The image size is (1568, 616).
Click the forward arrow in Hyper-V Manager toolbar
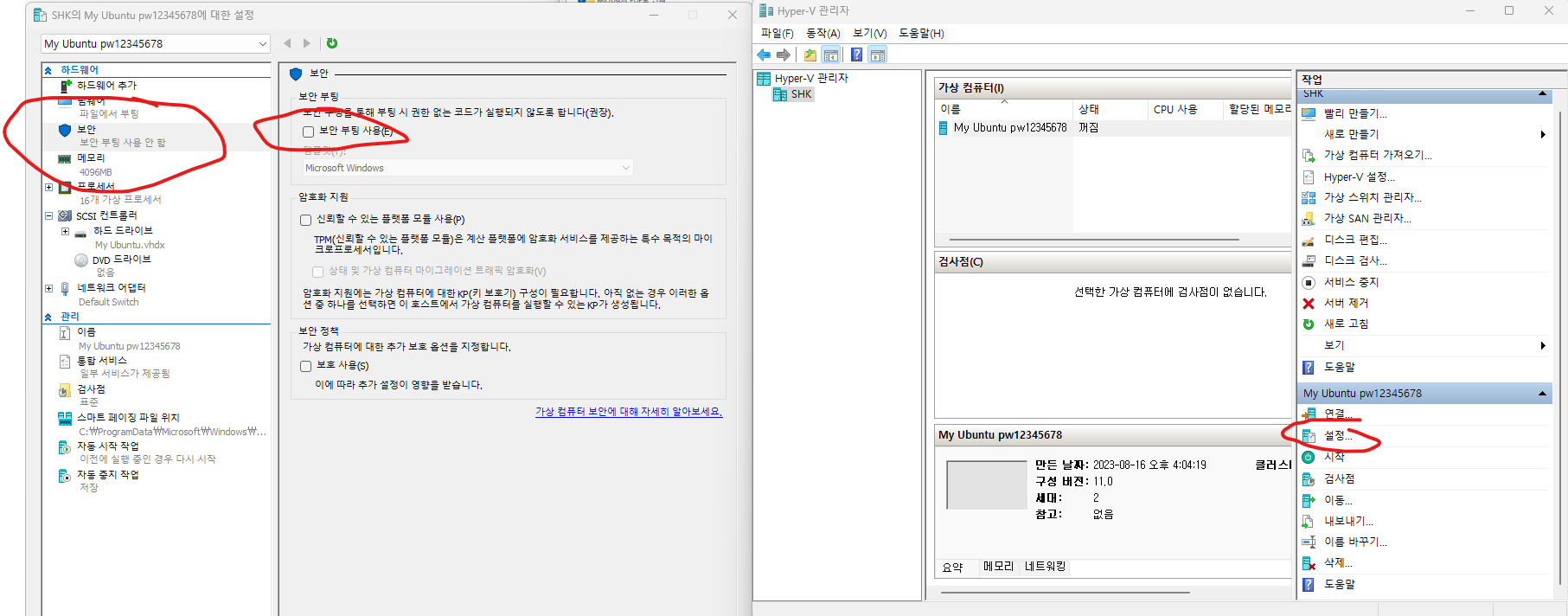[x=784, y=55]
